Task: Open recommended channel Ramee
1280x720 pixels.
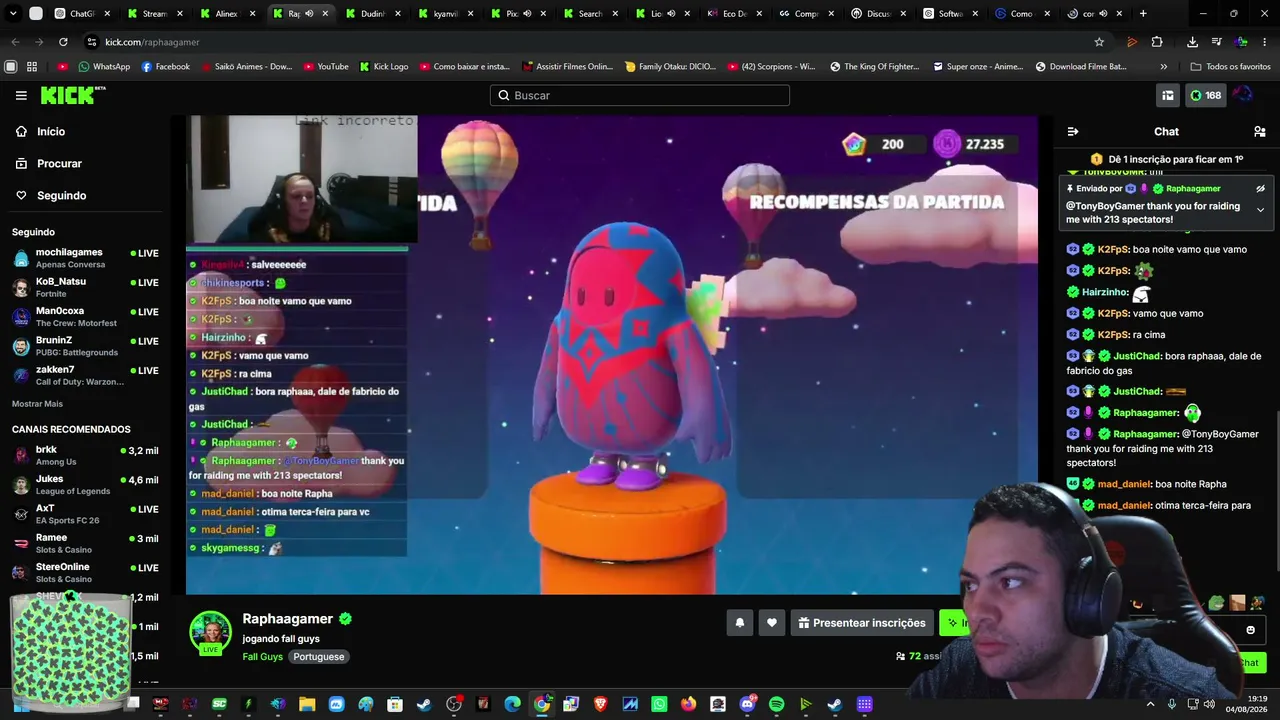Action: point(85,543)
